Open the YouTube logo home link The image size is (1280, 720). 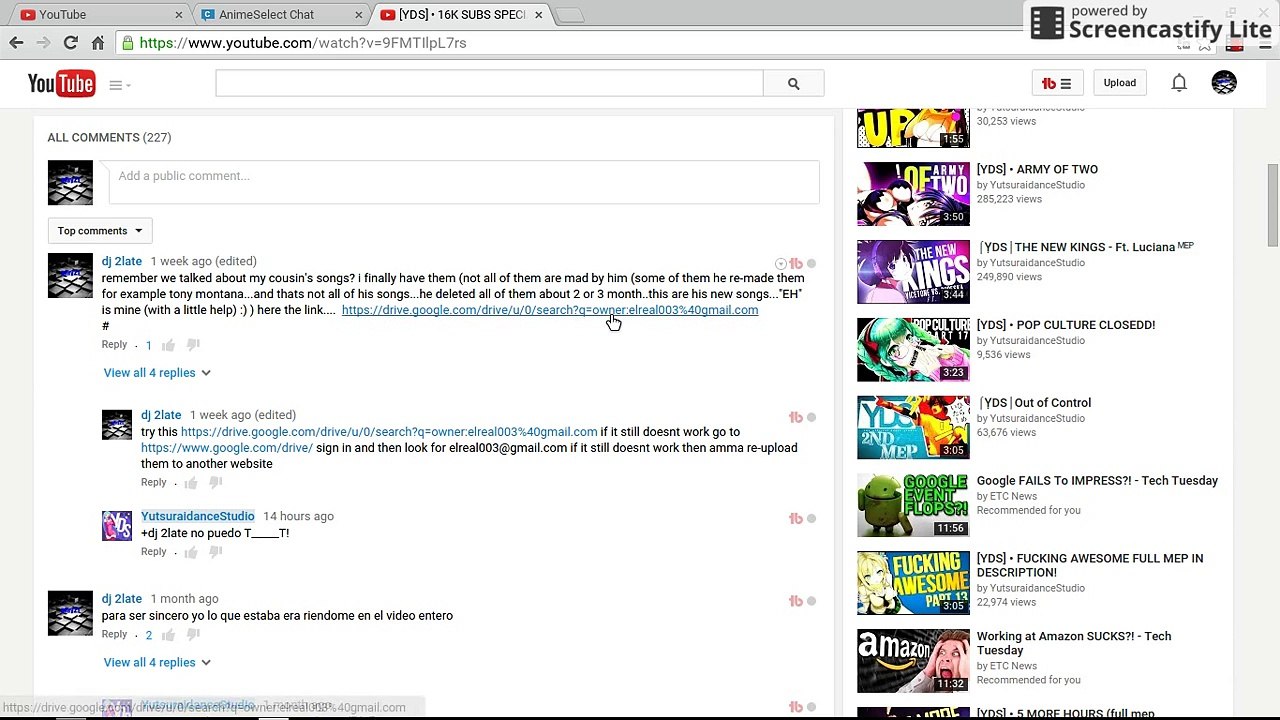(x=61, y=84)
